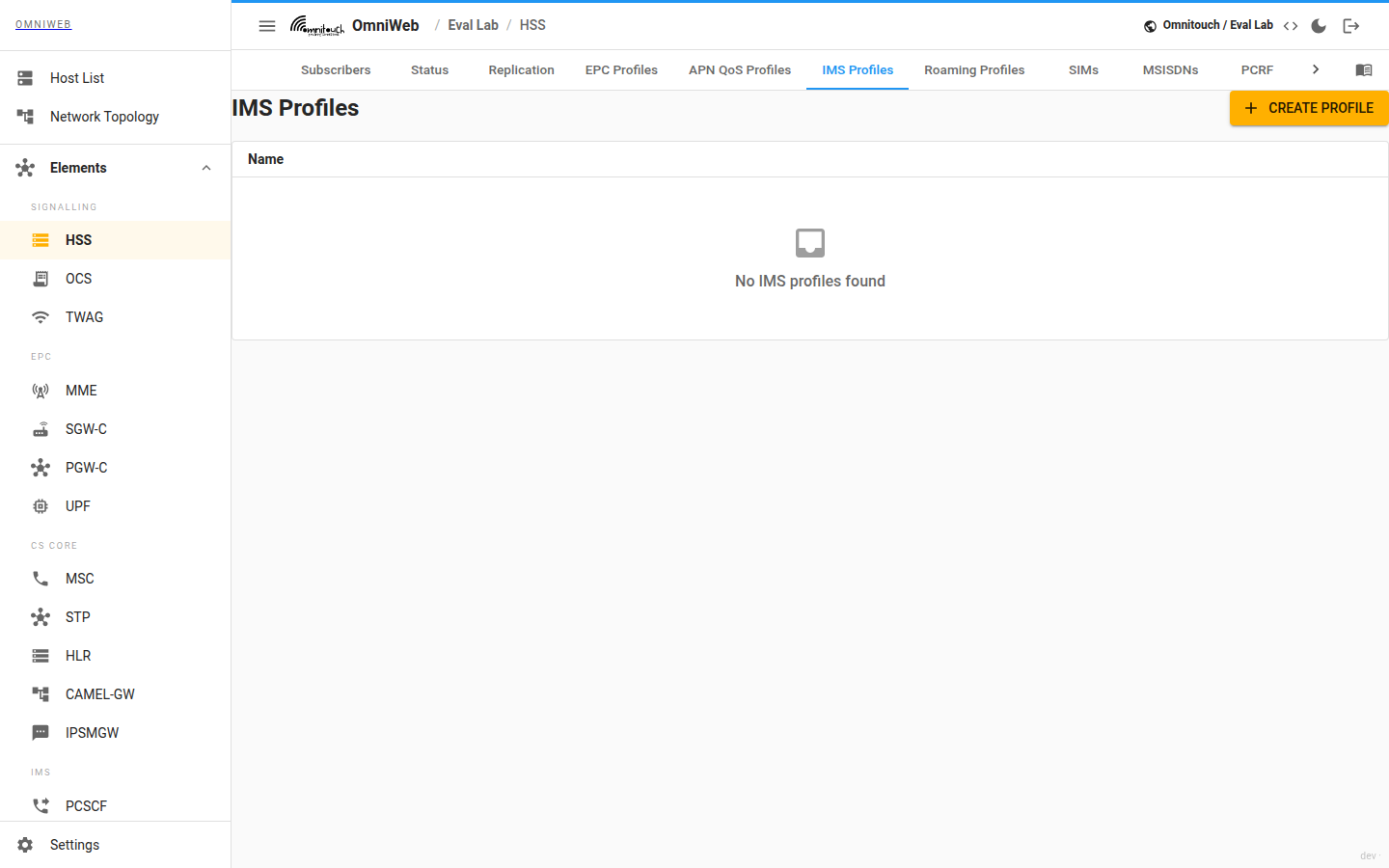Click the CAMEL-GW tree icon

click(41, 694)
